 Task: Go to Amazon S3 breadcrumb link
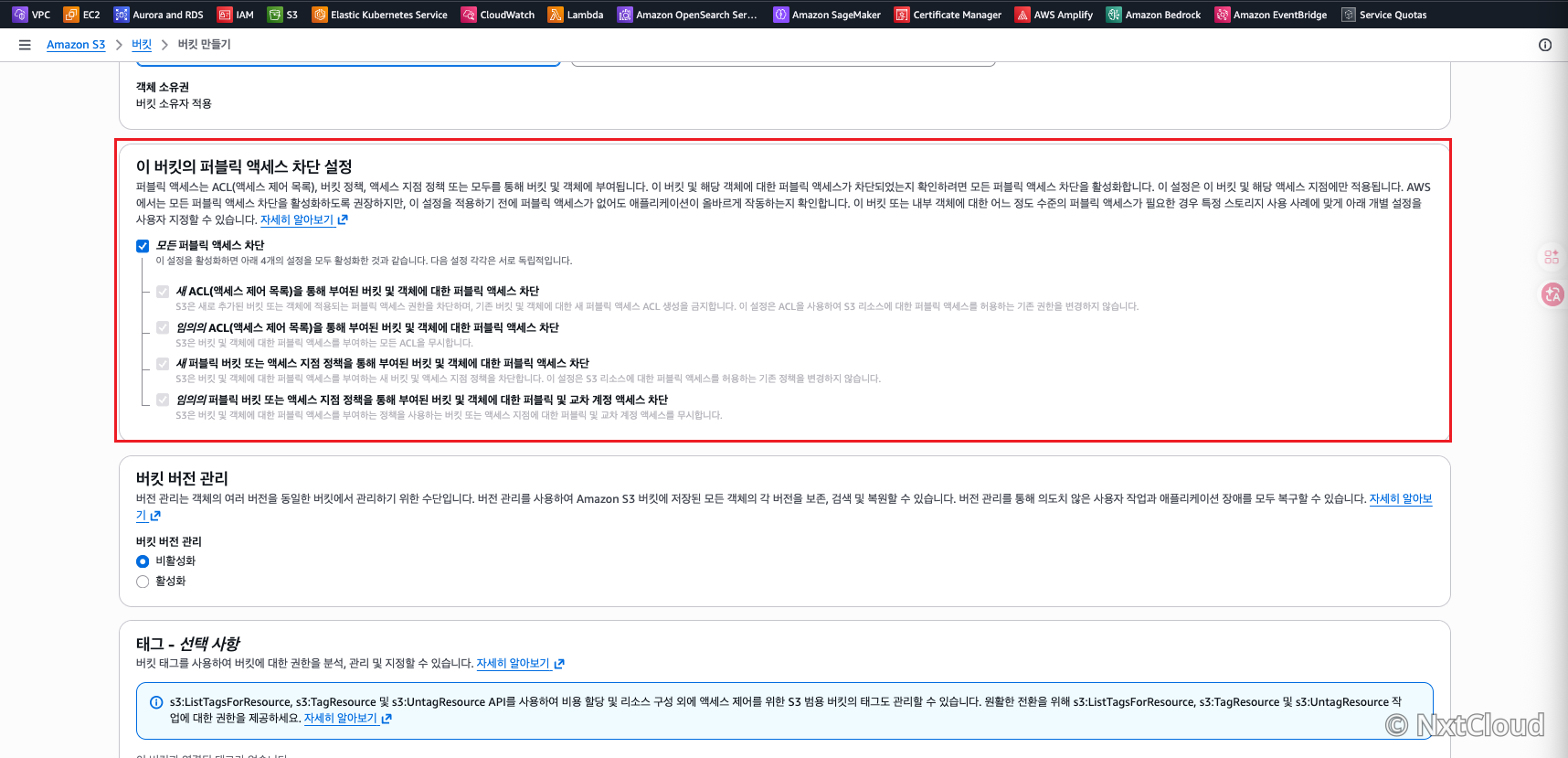click(x=76, y=45)
